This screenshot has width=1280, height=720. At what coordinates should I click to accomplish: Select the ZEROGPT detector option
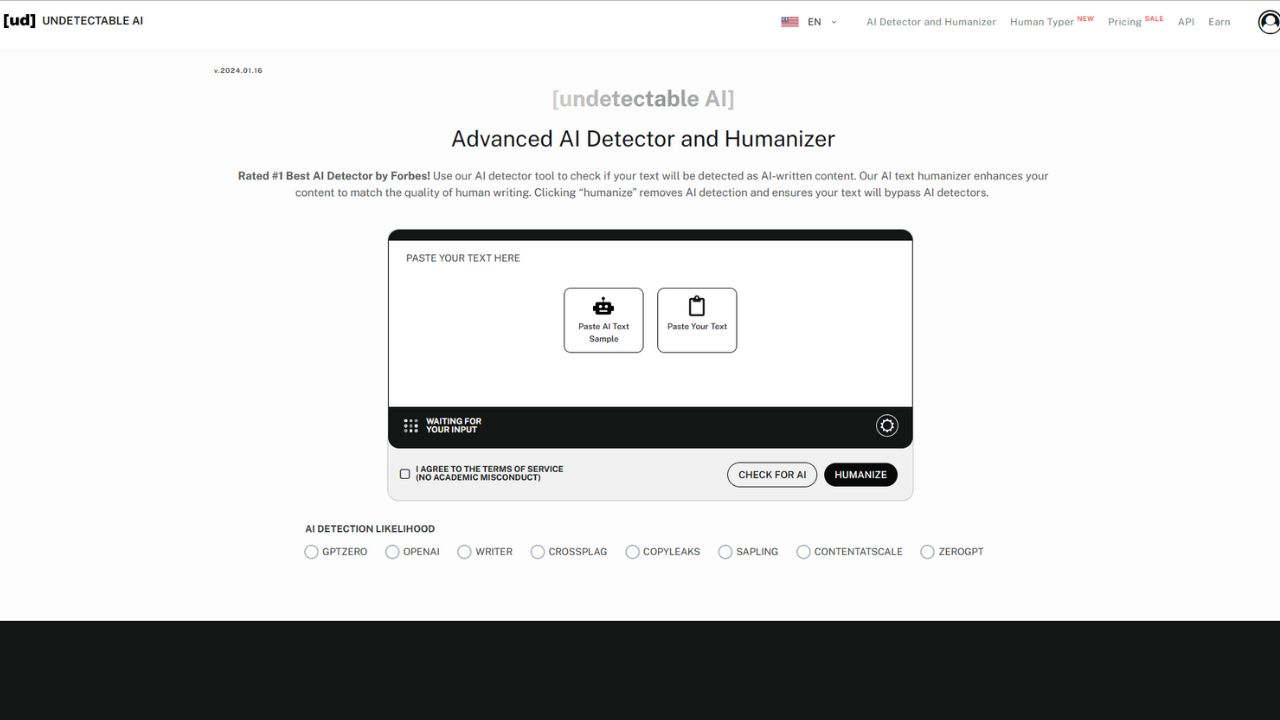point(927,551)
